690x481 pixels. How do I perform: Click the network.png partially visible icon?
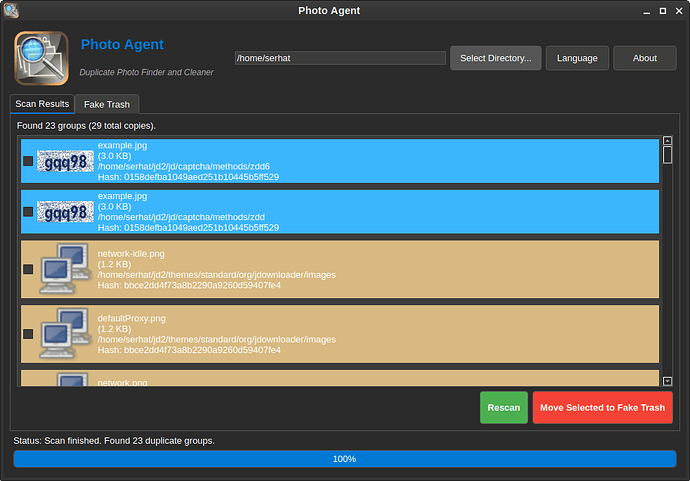click(x=66, y=380)
